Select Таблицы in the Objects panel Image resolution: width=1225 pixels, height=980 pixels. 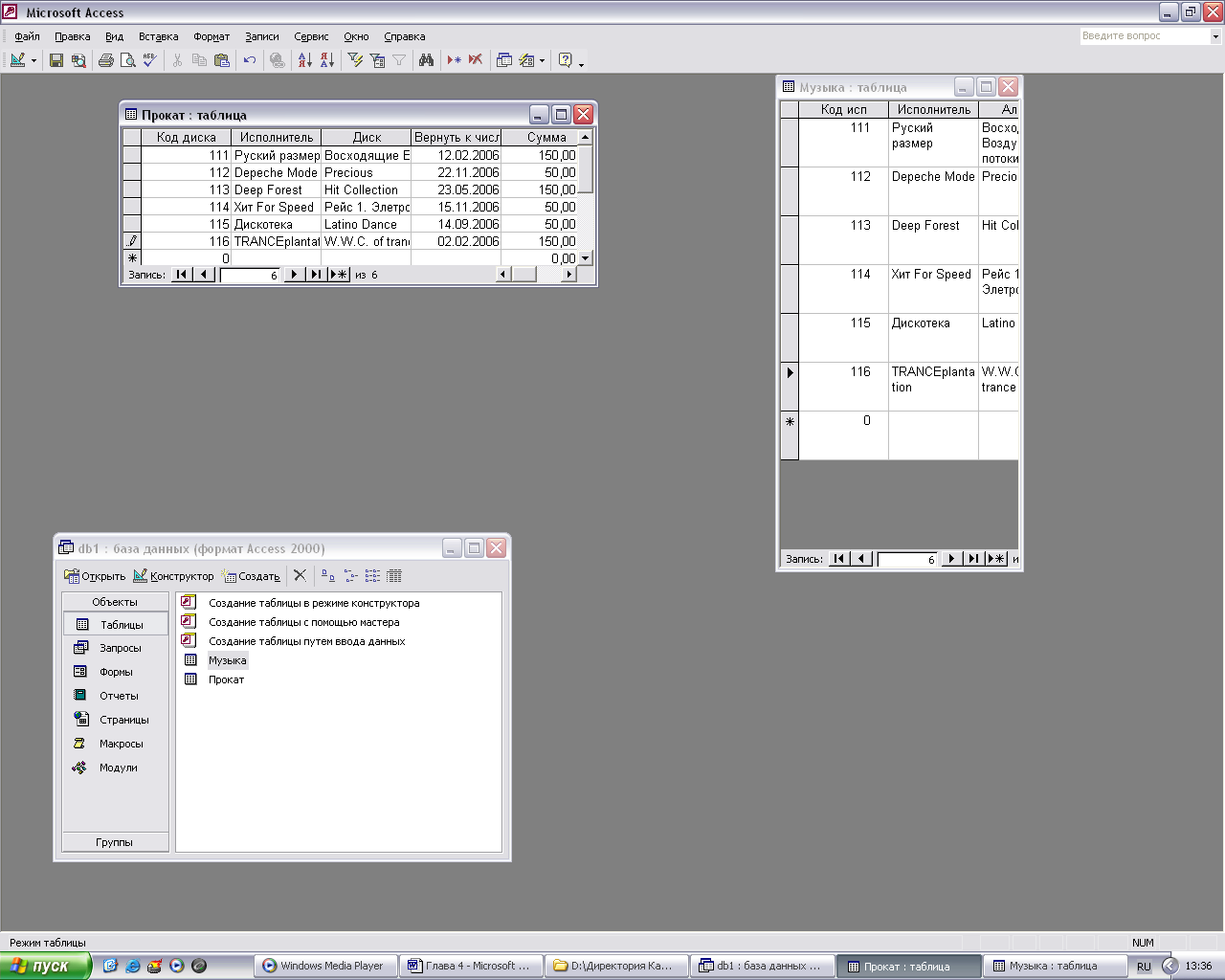tap(115, 624)
